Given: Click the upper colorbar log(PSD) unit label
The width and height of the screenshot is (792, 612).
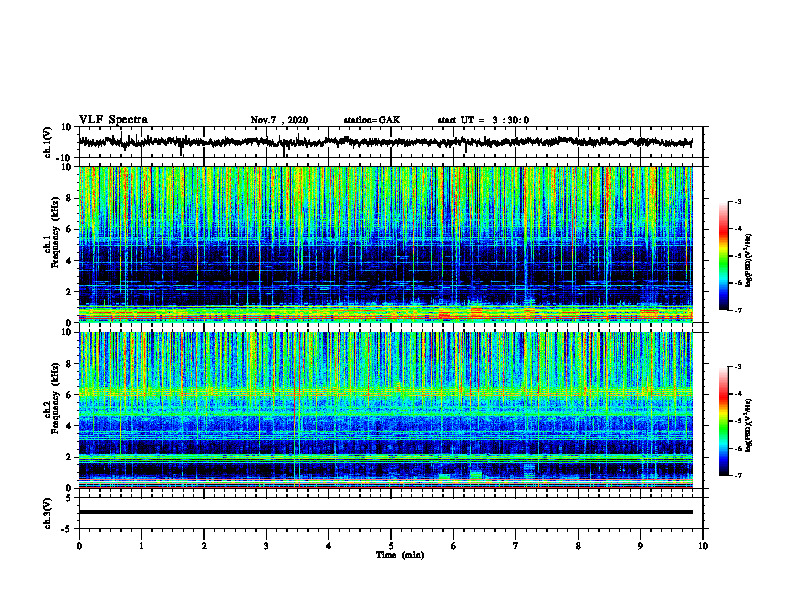Looking at the screenshot, I should point(749,261).
